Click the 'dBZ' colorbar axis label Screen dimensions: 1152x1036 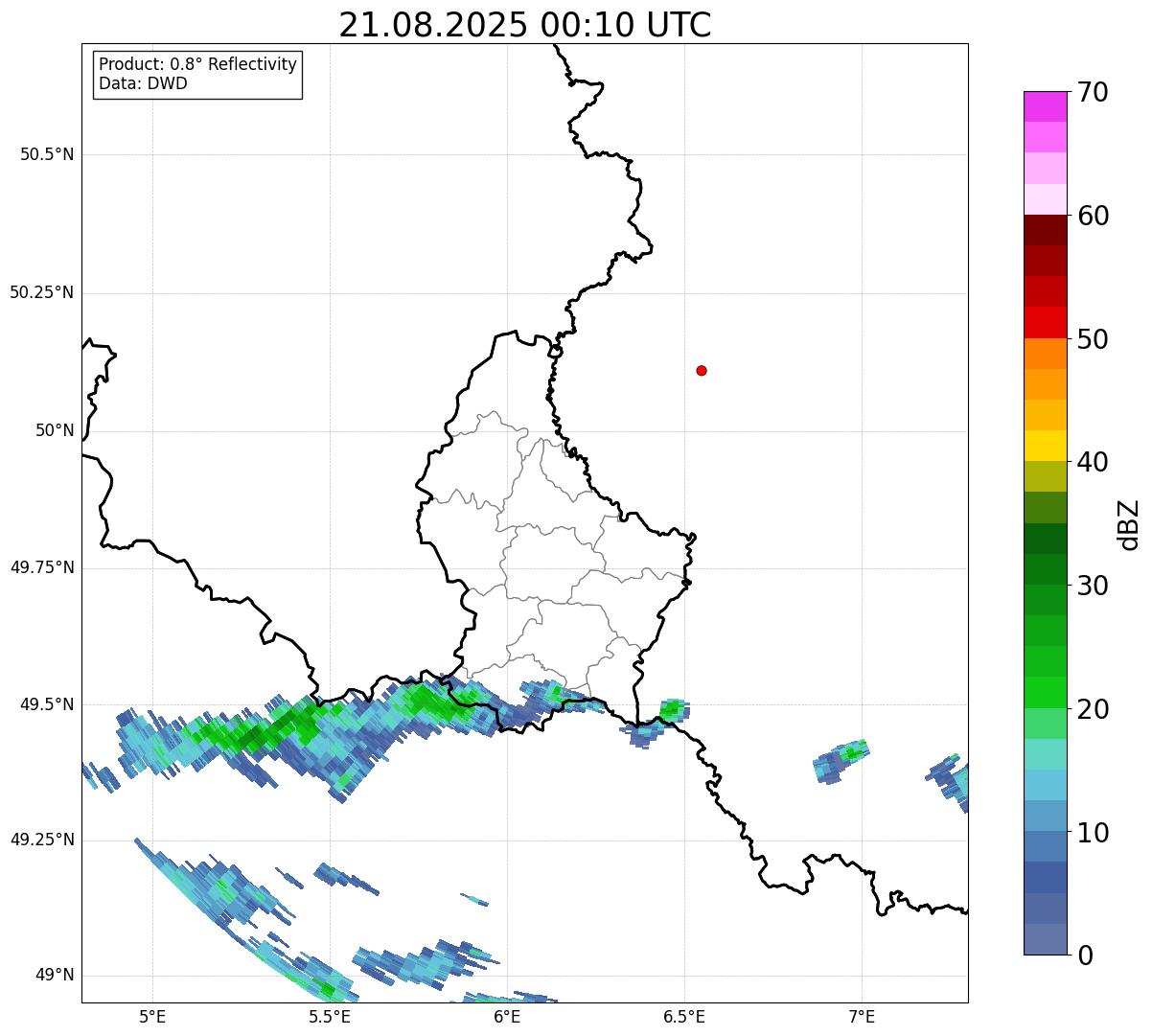(x=1129, y=524)
